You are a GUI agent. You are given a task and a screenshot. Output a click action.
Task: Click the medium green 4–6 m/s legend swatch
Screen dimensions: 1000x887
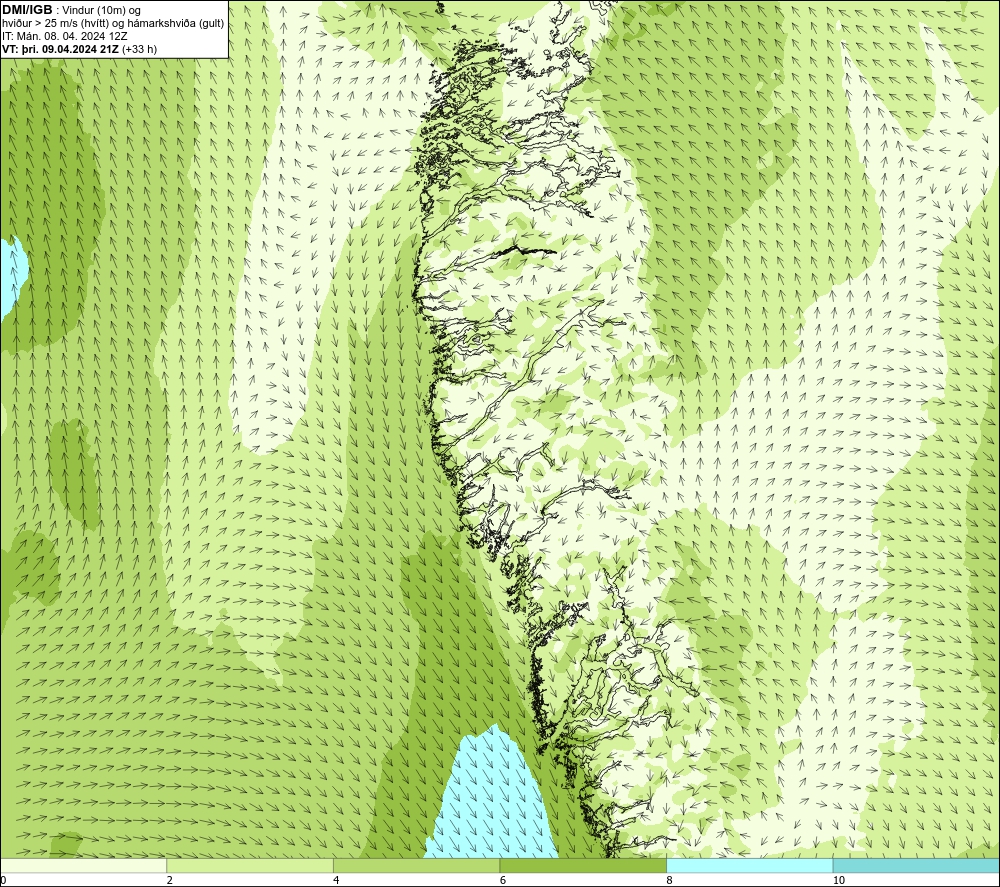pos(416,866)
